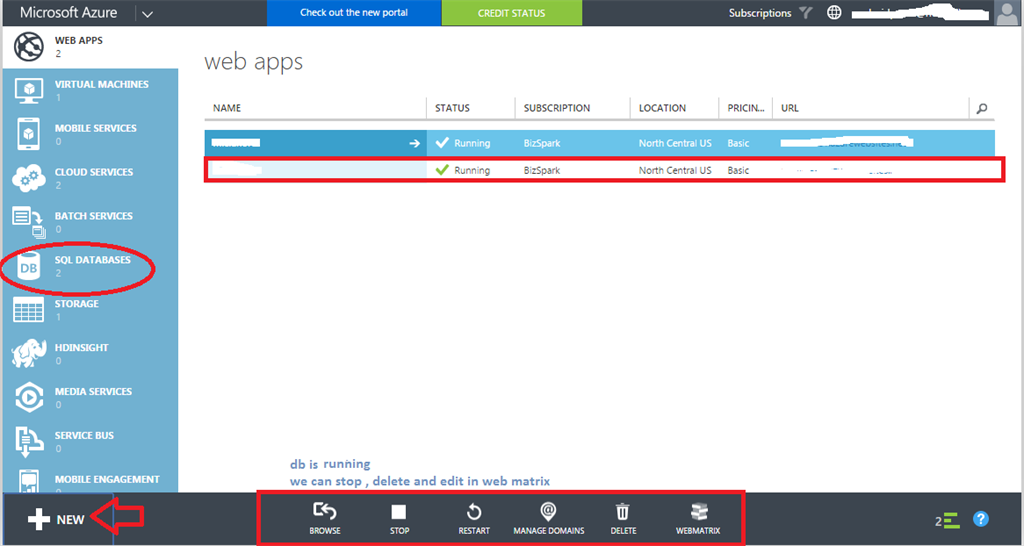1024x546 pixels.
Task: Select the second Running web app row
Action: click(x=600, y=170)
